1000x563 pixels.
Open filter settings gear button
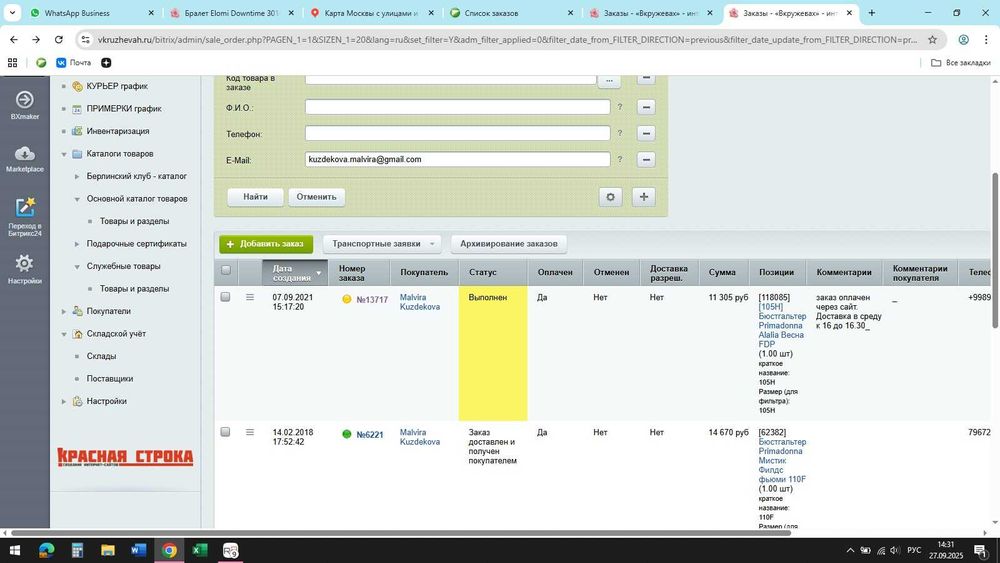610,197
